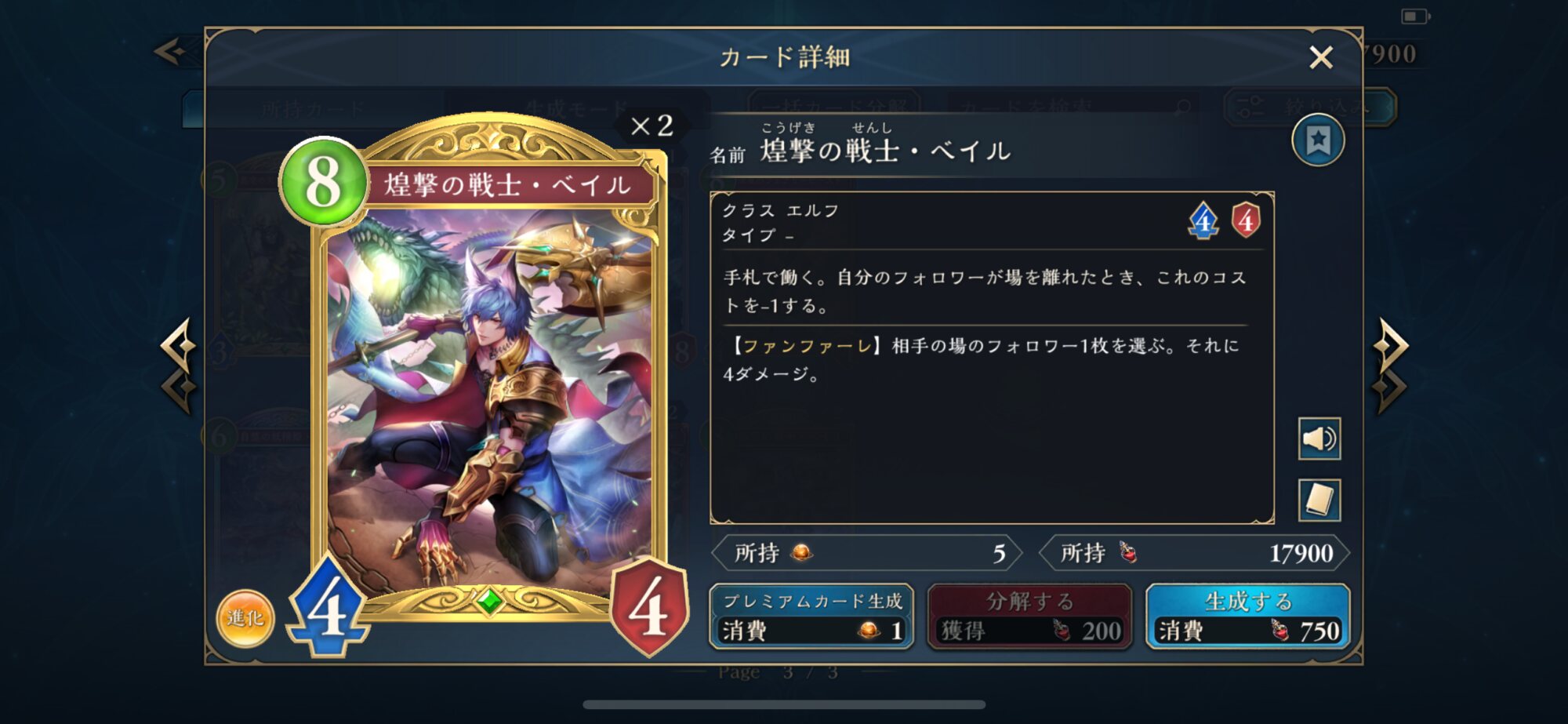The height and width of the screenshot is (724, 1568).
Task: Click the bookmark favorite icon
Action: pos(1318,140)
